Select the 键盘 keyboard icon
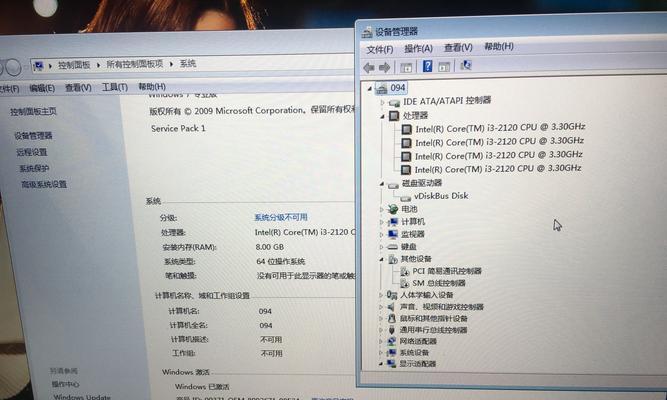Image resolution: width=667 pixels, height=400 pixels. tap(393, 247)
